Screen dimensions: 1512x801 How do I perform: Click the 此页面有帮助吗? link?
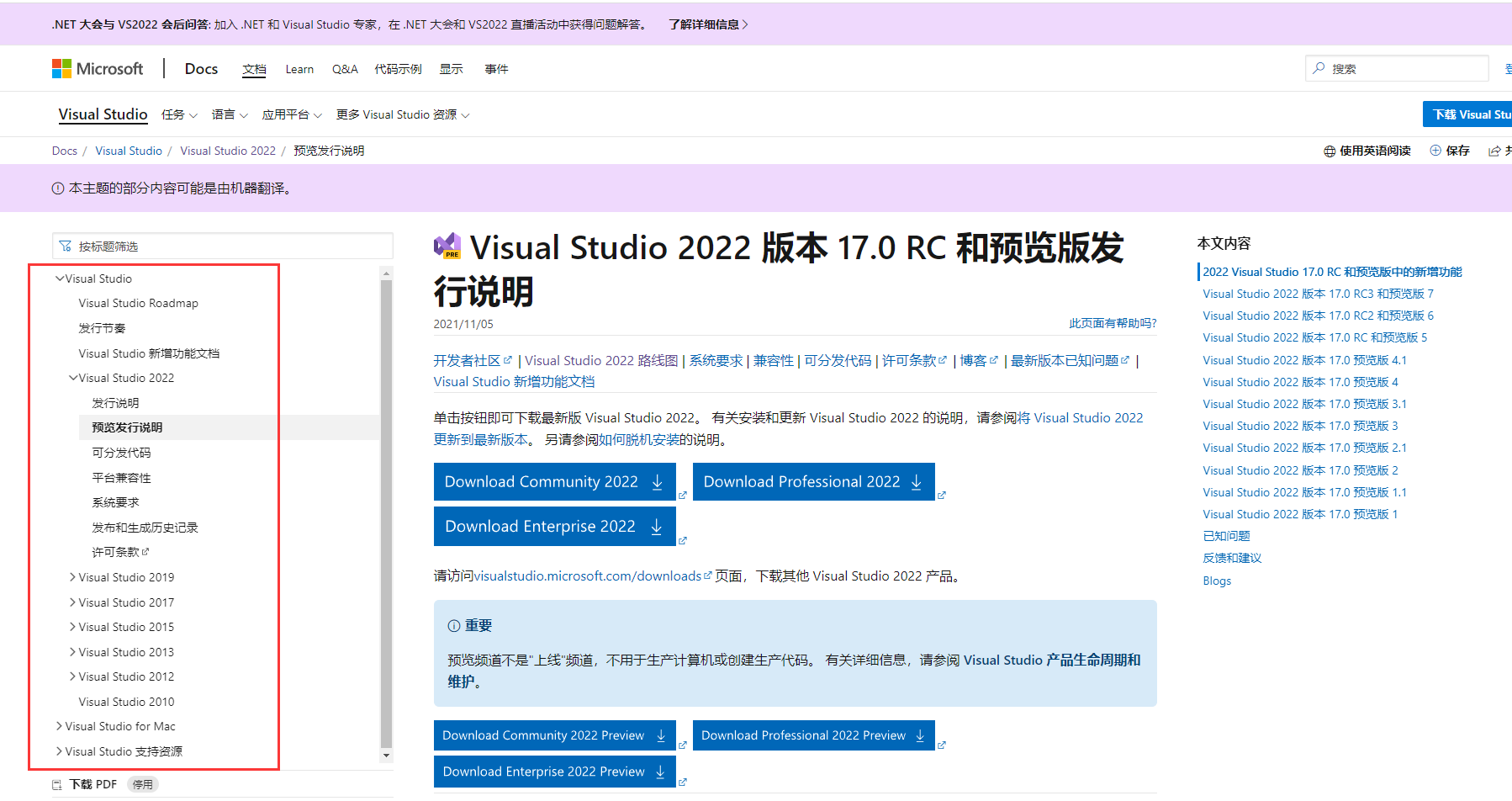point(1113,323)
